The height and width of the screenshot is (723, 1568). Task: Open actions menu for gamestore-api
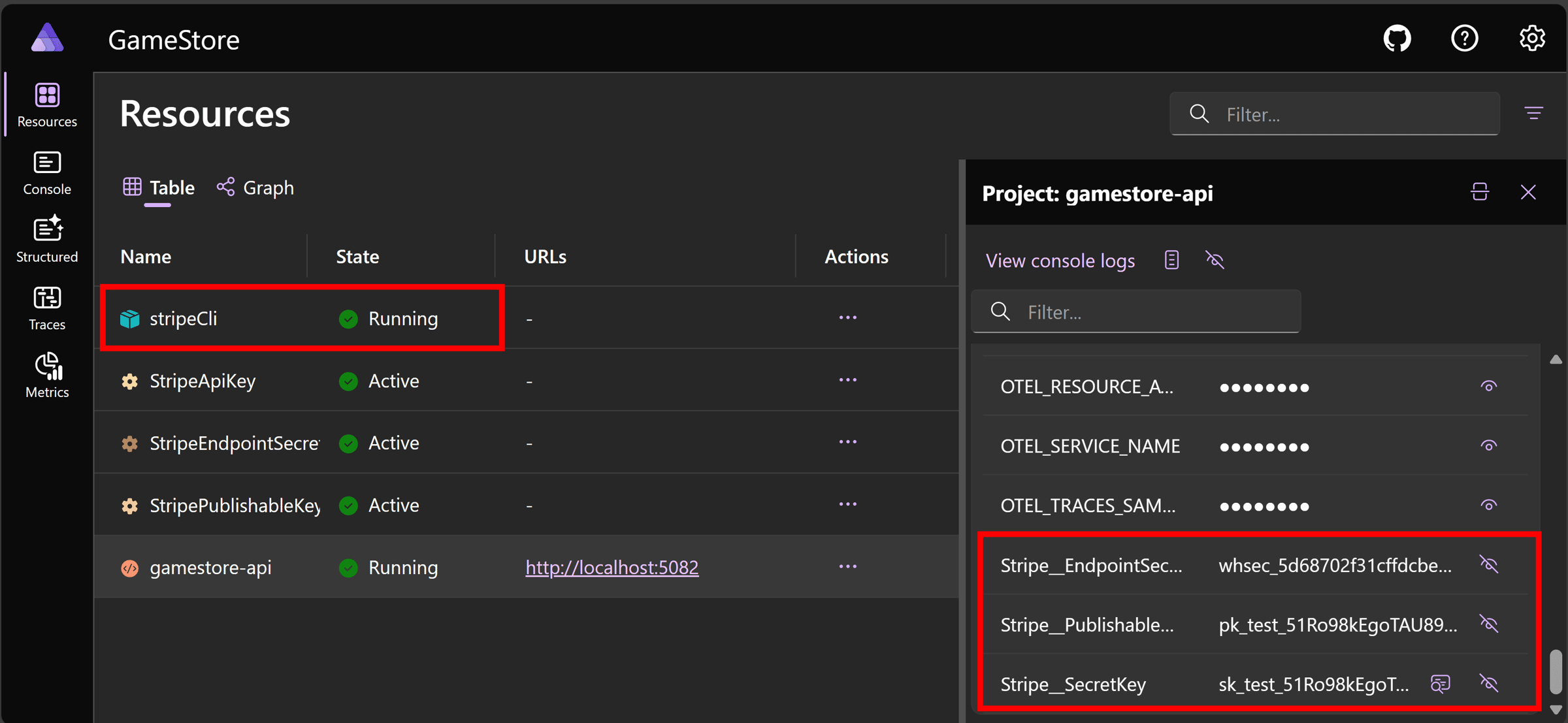pyautogui.click(x=847, y=566)
